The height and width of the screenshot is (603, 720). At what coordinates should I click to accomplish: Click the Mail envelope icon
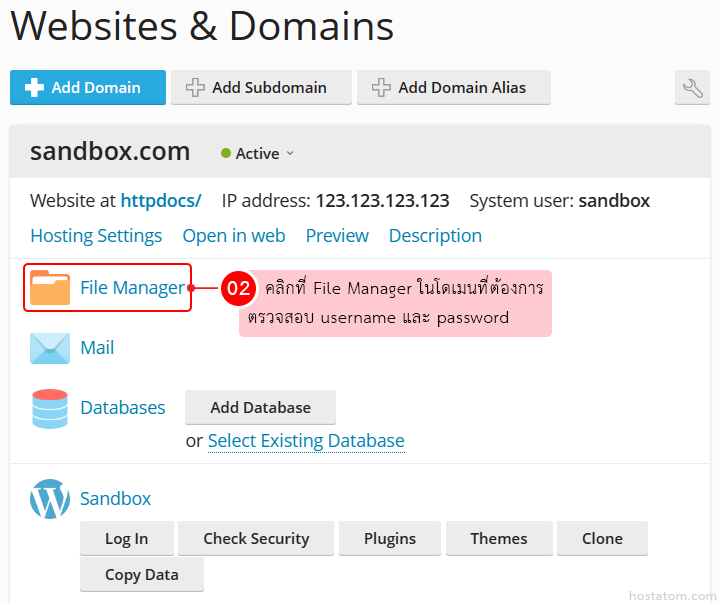[50, 348]
